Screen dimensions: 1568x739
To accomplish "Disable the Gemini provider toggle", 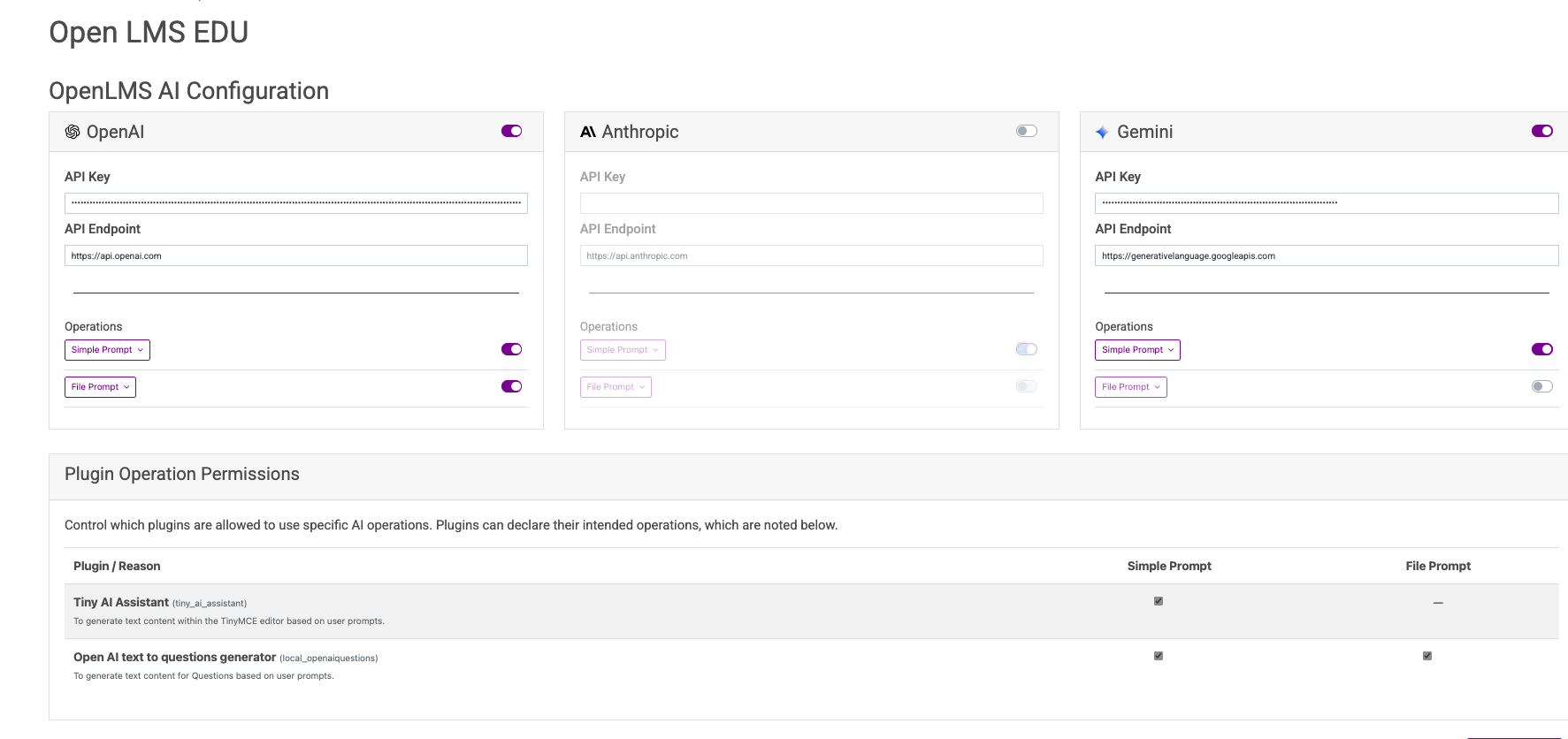I will 1542,131.
